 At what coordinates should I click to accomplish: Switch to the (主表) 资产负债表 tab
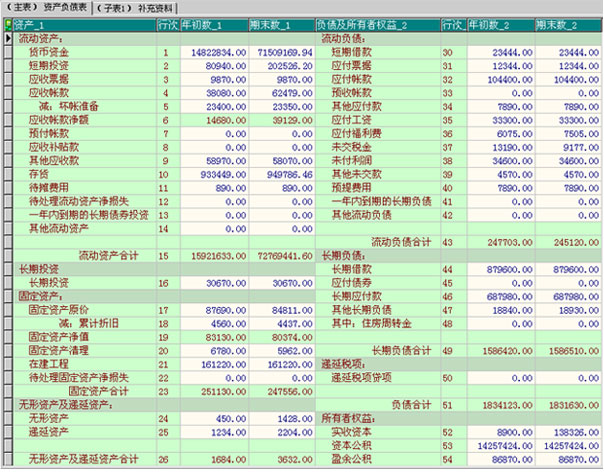46,7
